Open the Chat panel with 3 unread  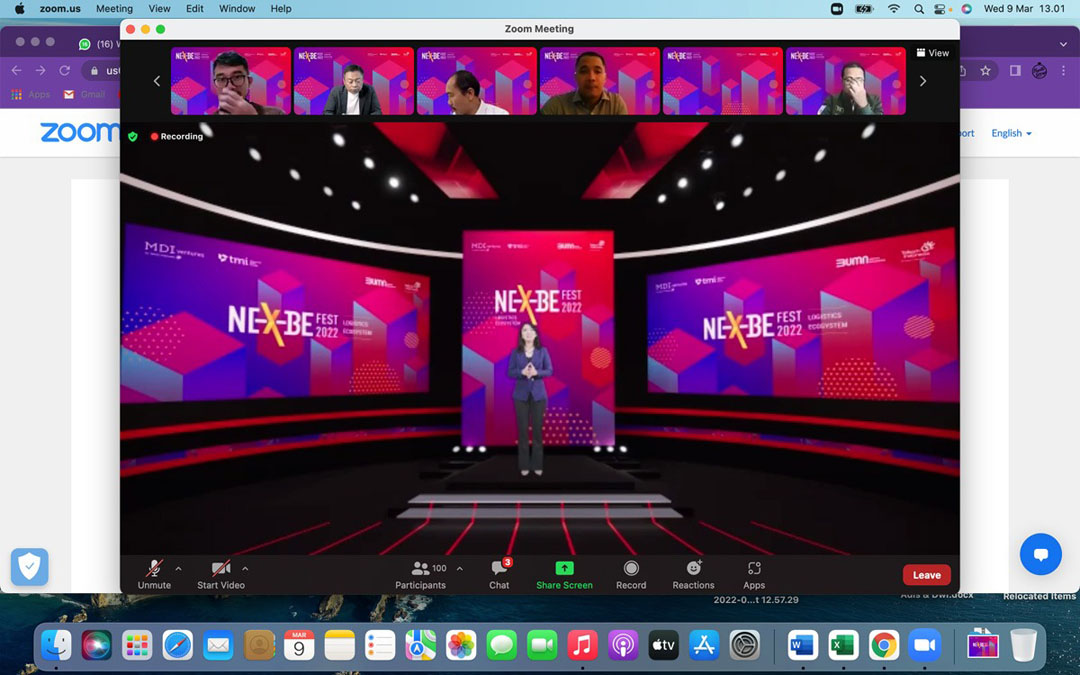click(499, 574)
